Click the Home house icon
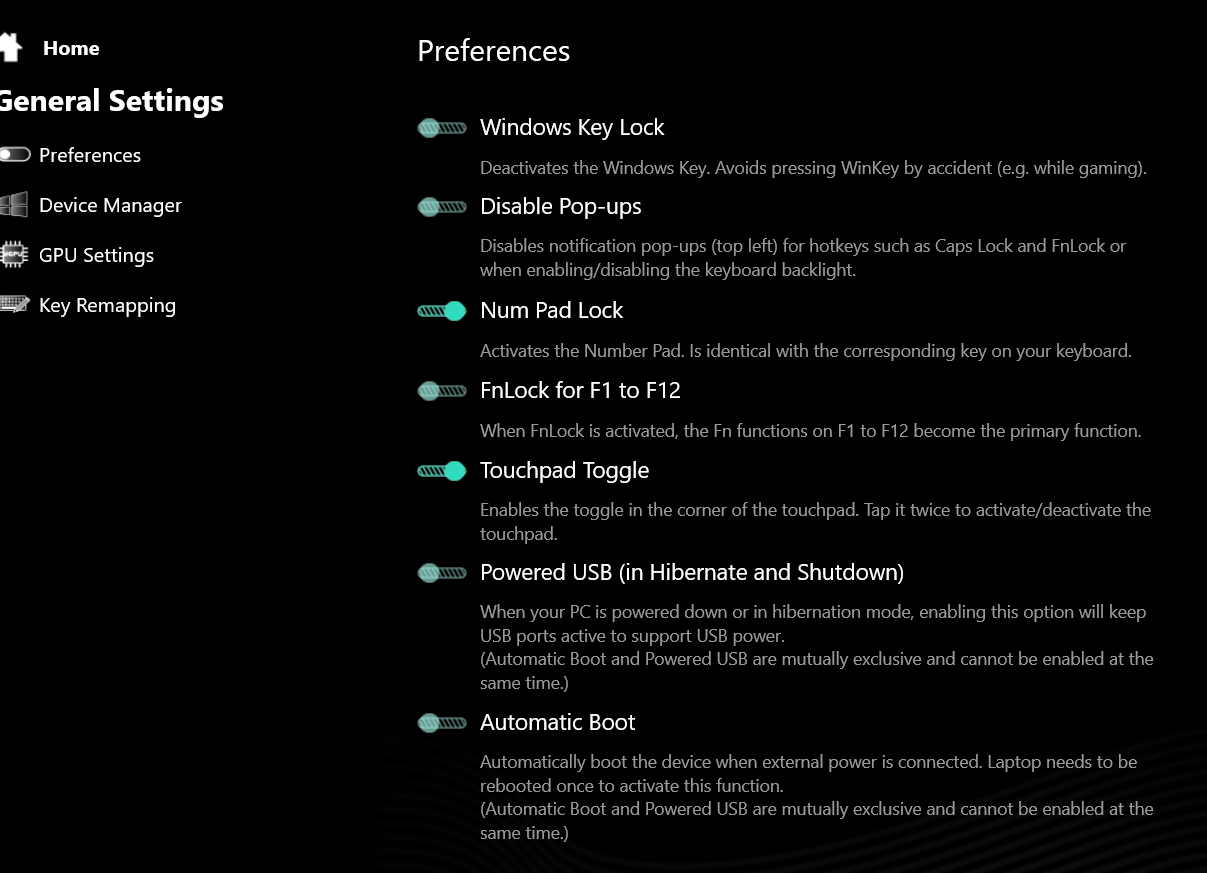 [x=10, y=47]
